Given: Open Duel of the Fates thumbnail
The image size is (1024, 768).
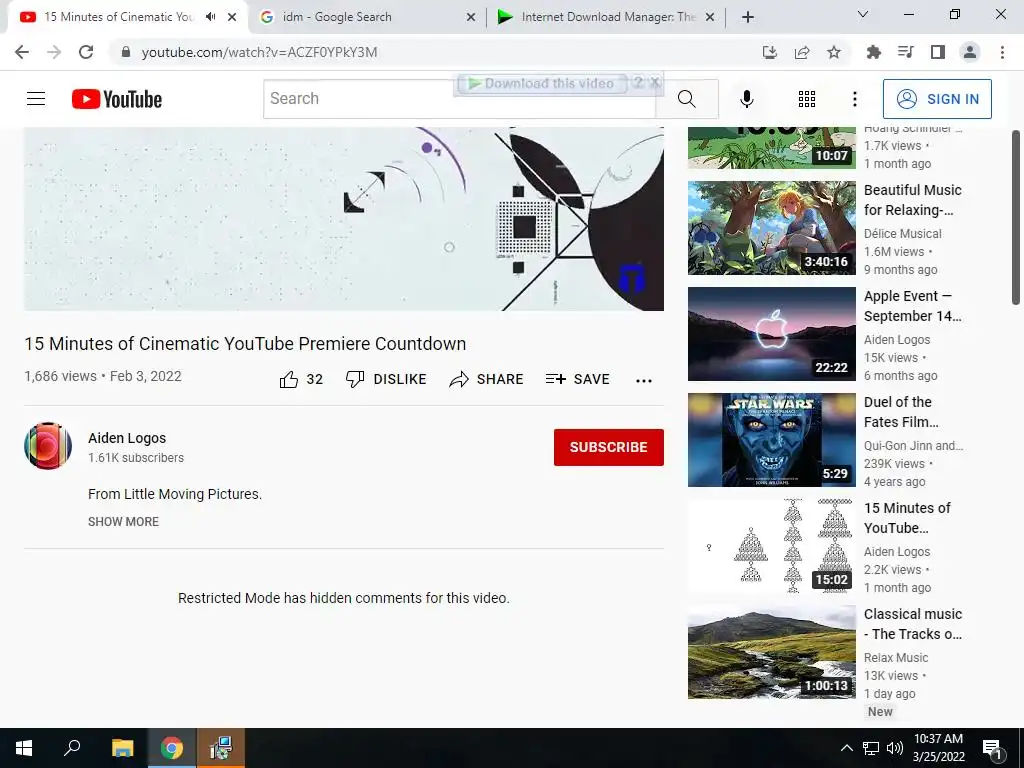Looking at the screenshot, I should pyautogui.click(x=771, y=440).
